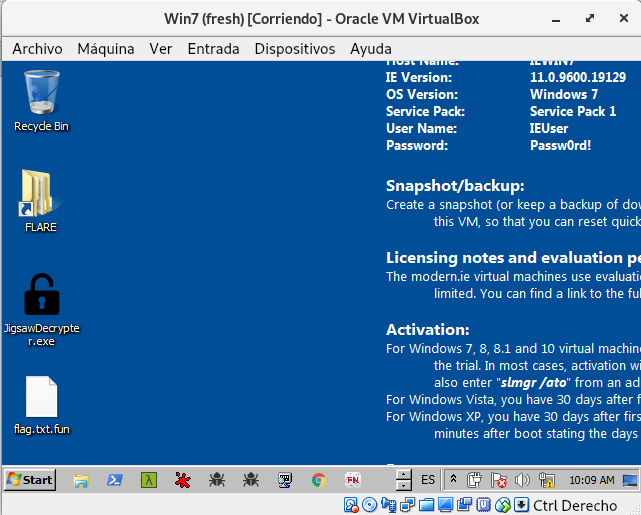Launch PowerShell from the taskbar
This screenshot has width=641, height=515.
click(115, 480)
